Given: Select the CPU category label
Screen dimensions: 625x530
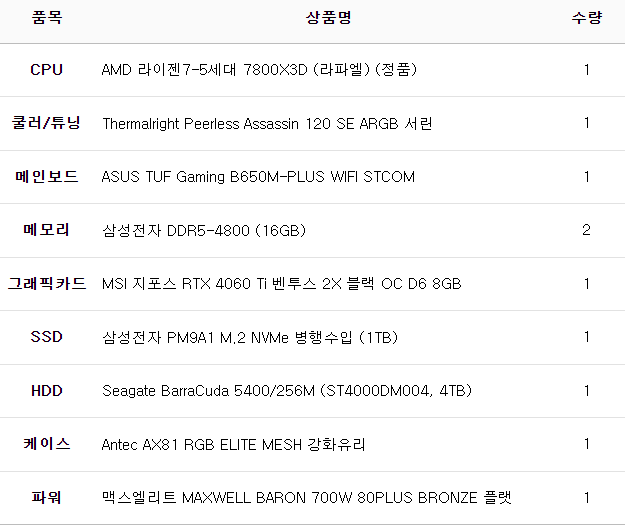Looking at the screenshot, I should coord(46,70).
